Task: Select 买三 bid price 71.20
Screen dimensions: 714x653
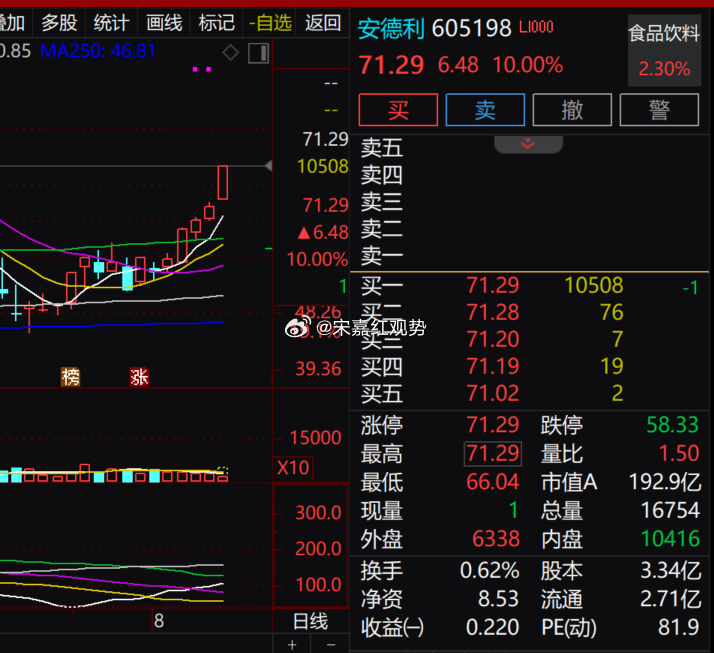Action: coord(493,339)
